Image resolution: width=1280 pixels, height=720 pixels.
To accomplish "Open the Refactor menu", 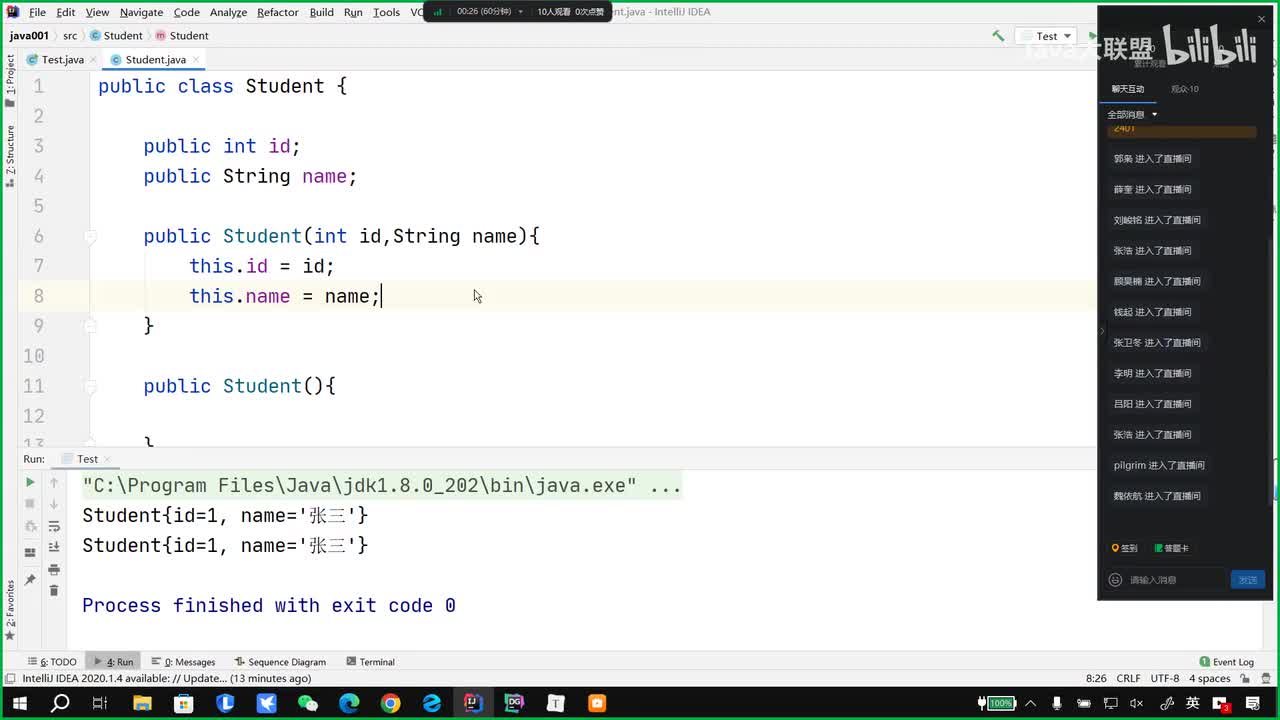I will coord(278,12).
